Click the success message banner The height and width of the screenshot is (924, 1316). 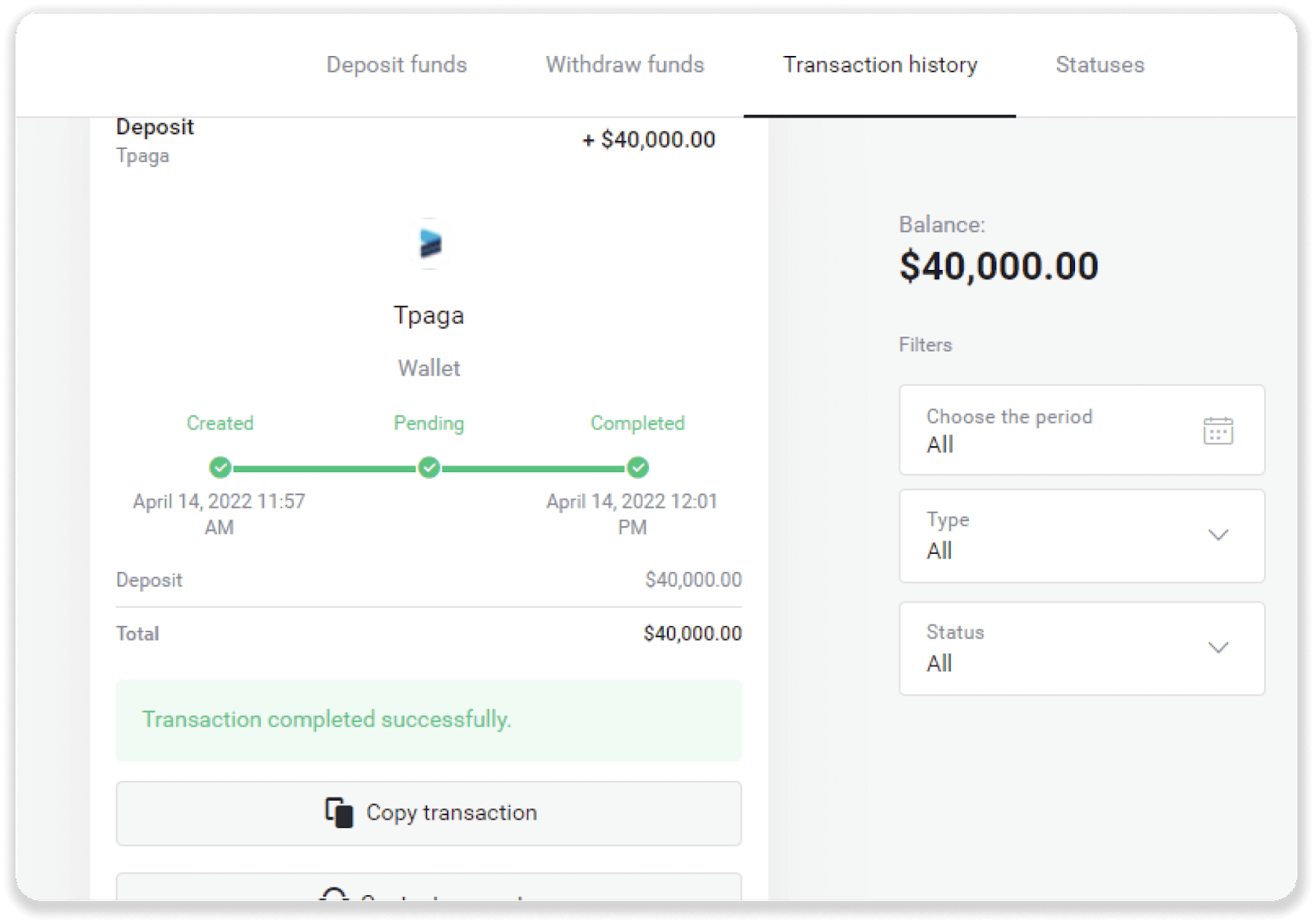point(429,720)
